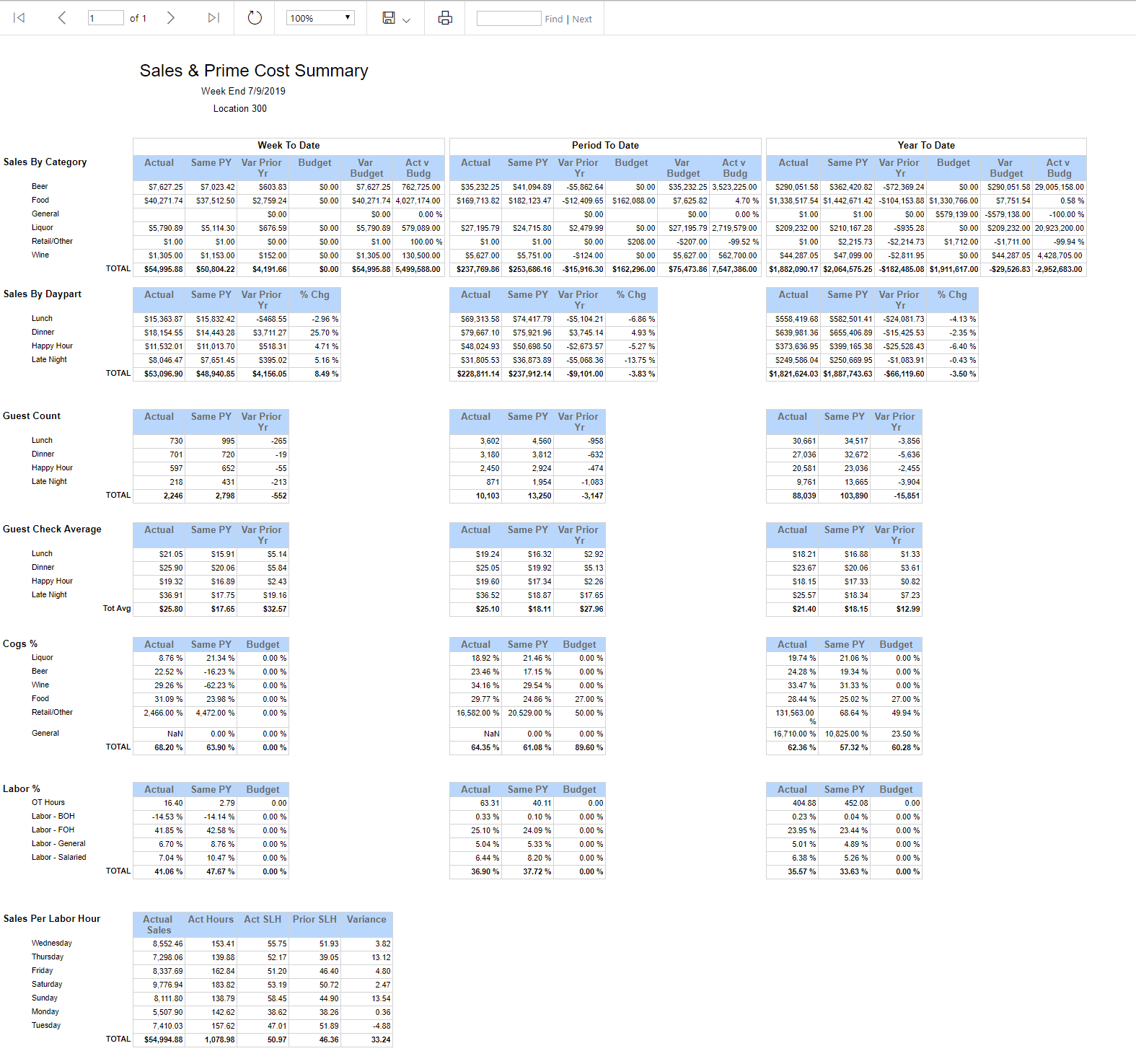Select the Sales & Prime Cost Summary title
The height and width of the screenshot is (1064, 1136).
(x=254, y=71)
